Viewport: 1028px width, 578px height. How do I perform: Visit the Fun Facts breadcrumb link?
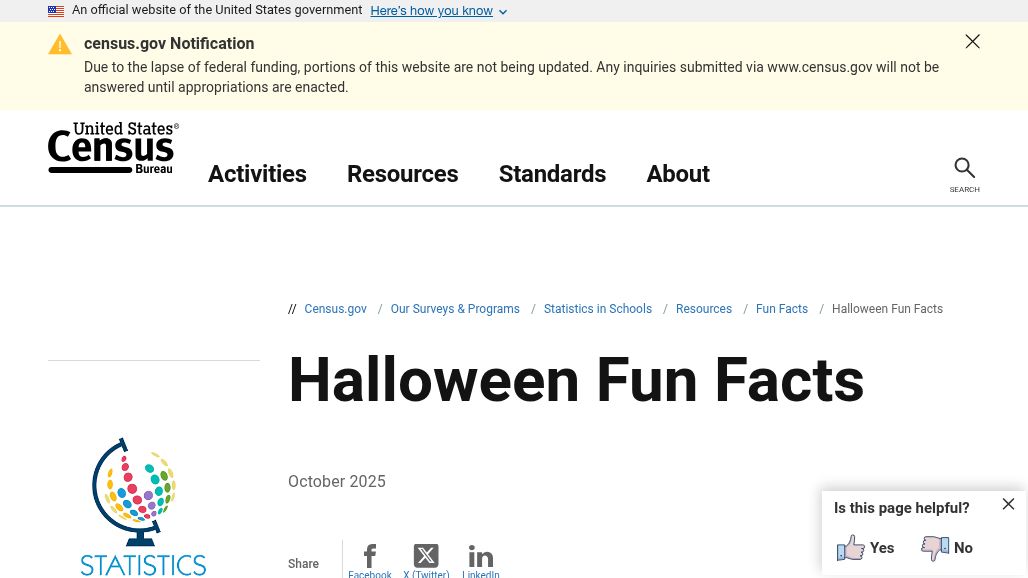[781, 309]
